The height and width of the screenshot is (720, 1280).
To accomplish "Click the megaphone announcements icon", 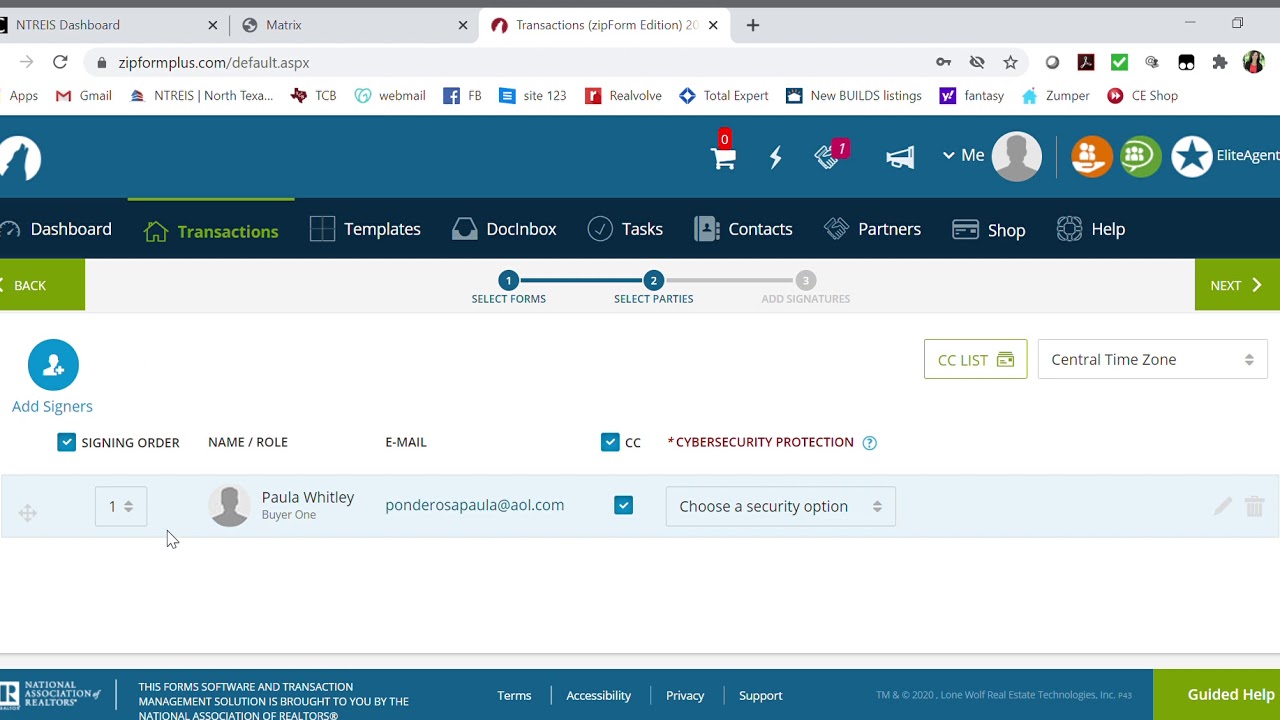I will [x=900, y=157].
